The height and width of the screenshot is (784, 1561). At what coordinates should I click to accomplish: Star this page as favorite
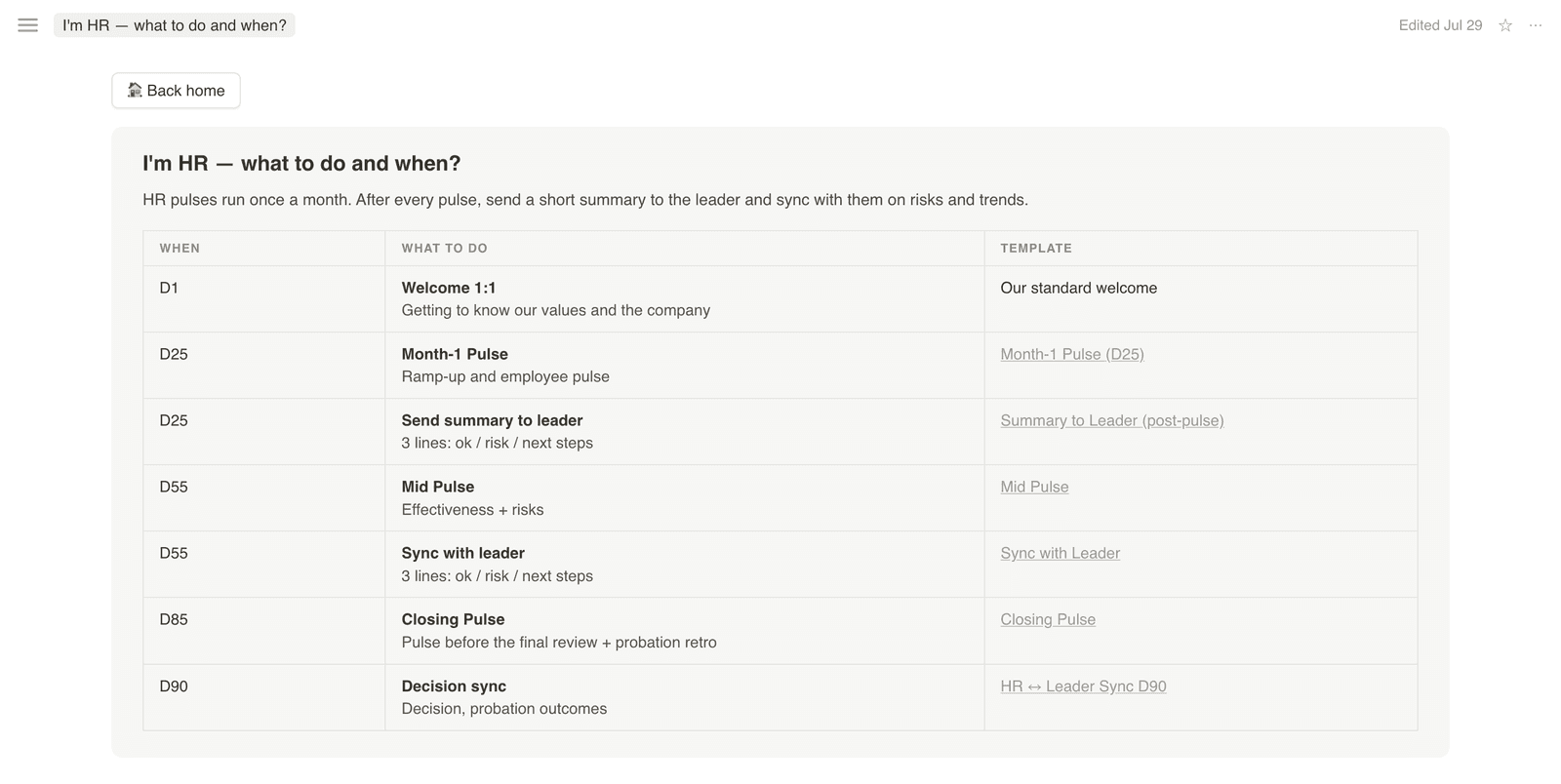1505,25
